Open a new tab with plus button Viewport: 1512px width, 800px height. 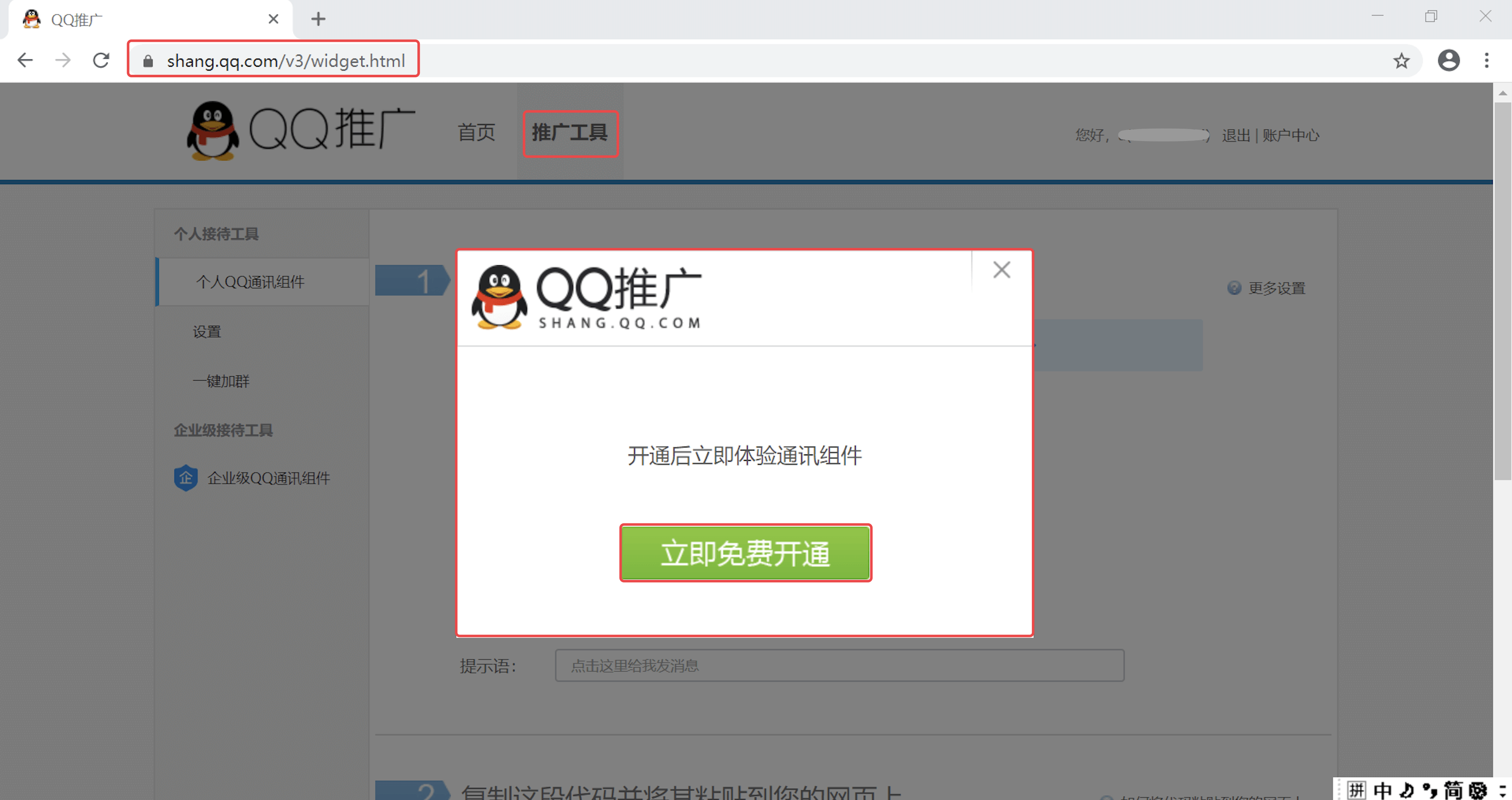318,19
